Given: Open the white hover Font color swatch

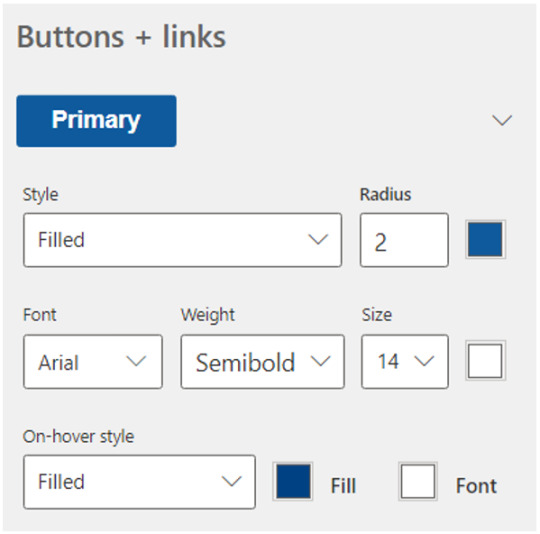Looking at the screenshot, I should pyautogui.click(x=418, y=481).
